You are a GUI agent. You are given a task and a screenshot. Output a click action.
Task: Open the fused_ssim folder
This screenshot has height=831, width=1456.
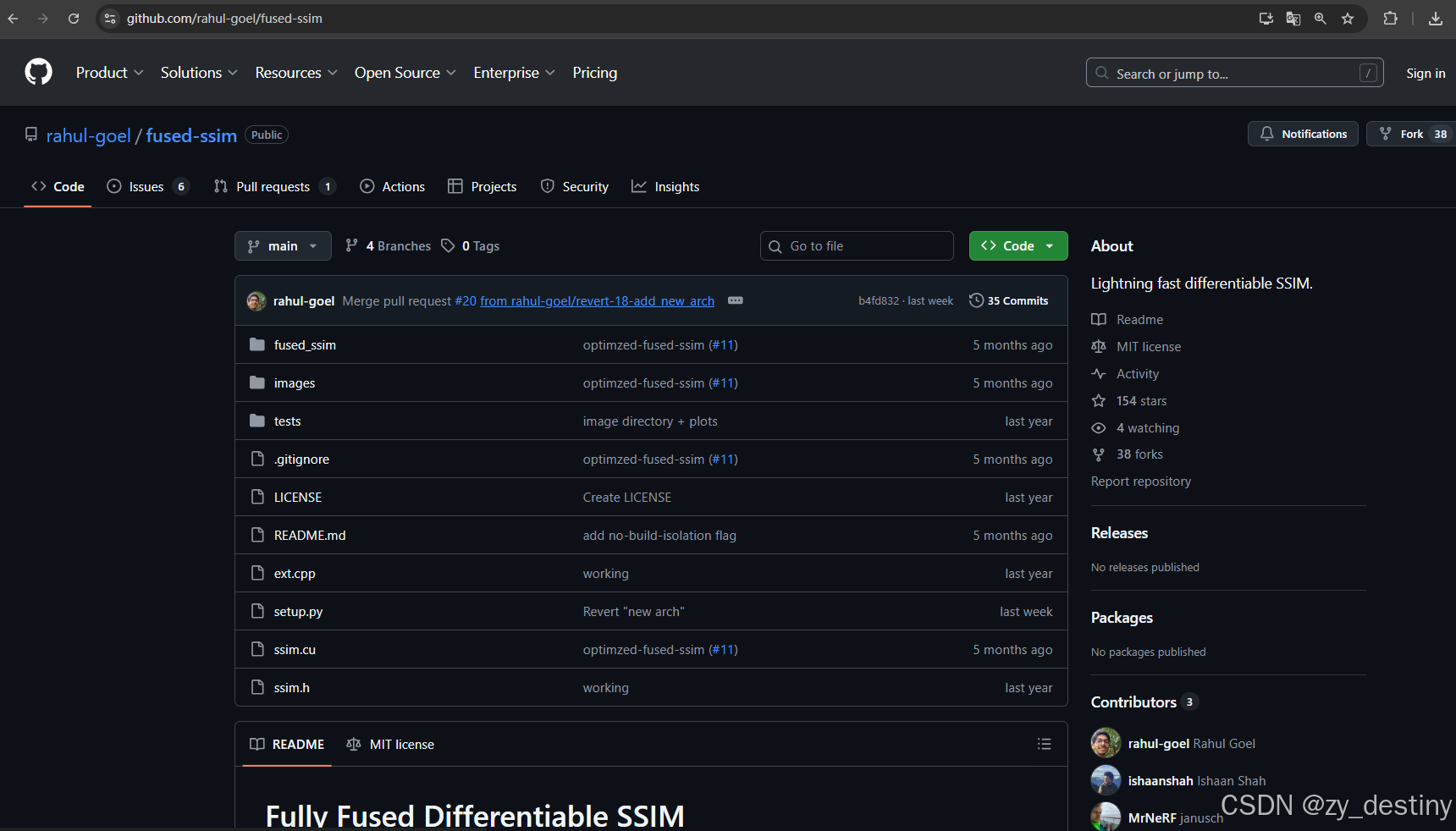coord(305,344)
